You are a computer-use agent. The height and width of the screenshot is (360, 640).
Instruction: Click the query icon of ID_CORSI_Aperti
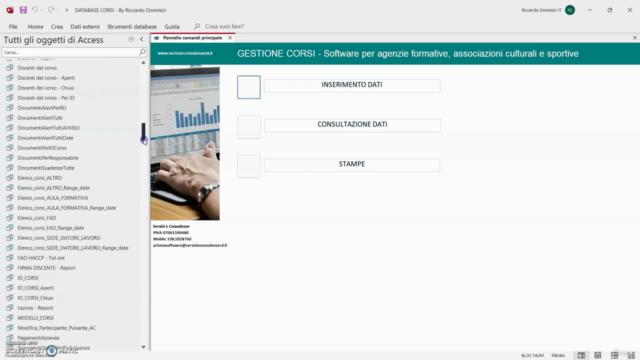pyautogui.click(x=10, y=288)
